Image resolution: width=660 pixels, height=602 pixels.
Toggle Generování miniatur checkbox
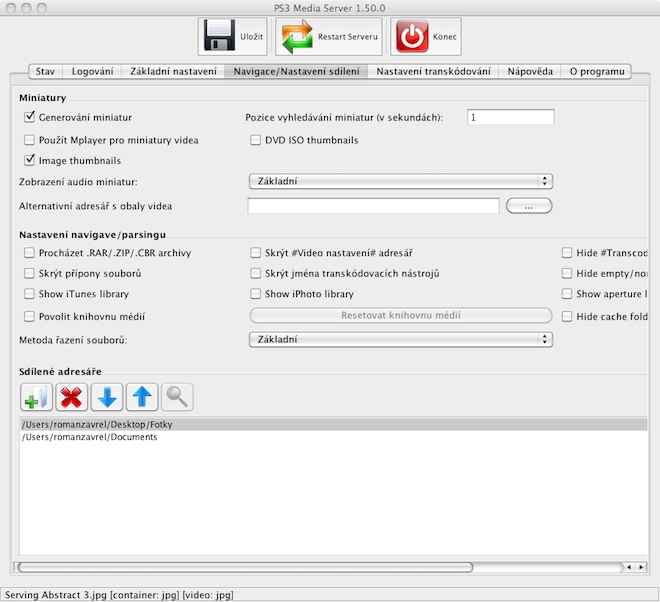[x=29, y=117]
